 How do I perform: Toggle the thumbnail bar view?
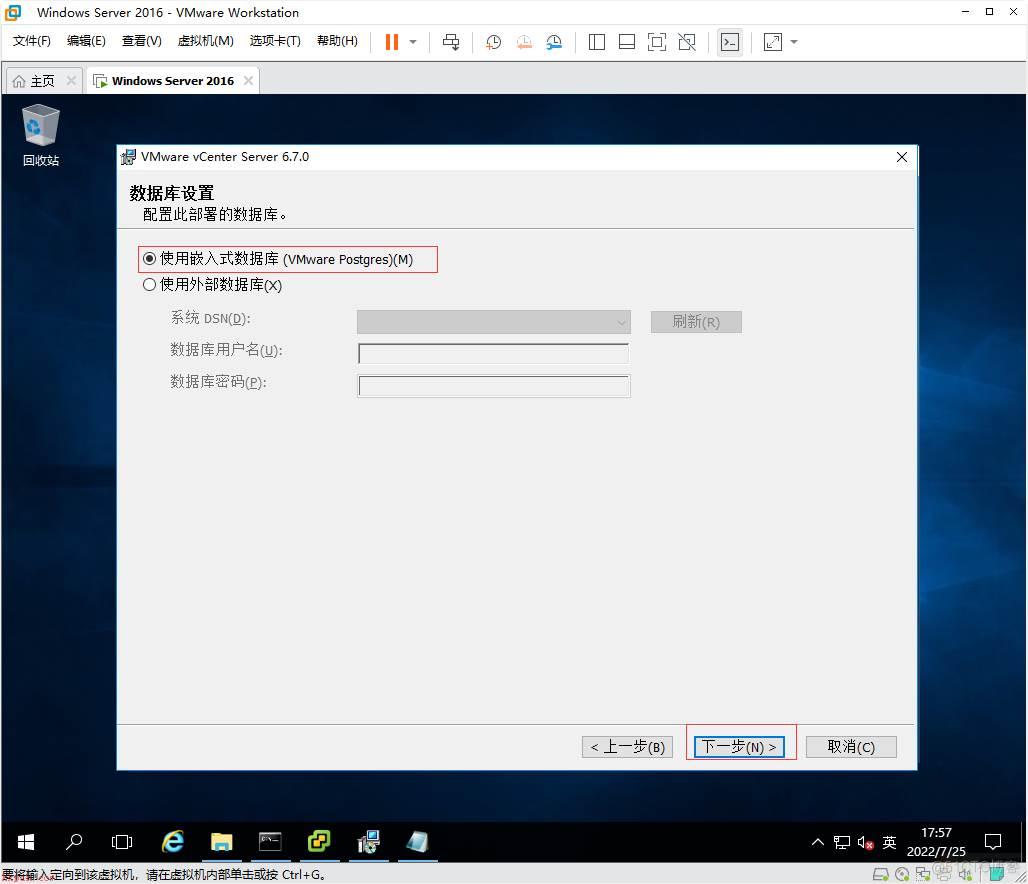[x=627, y=42]
